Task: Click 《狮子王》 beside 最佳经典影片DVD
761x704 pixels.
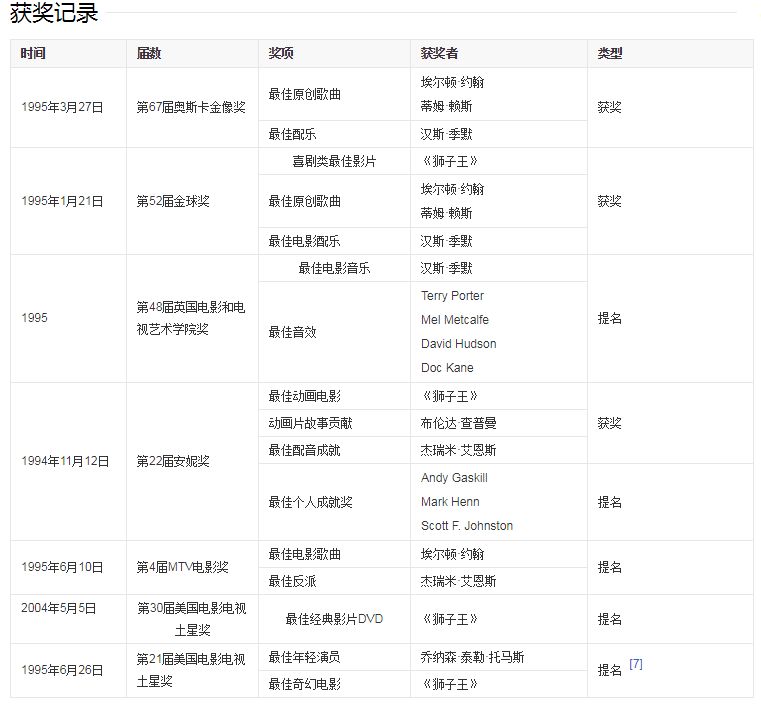Action: (x=449, y=619)
